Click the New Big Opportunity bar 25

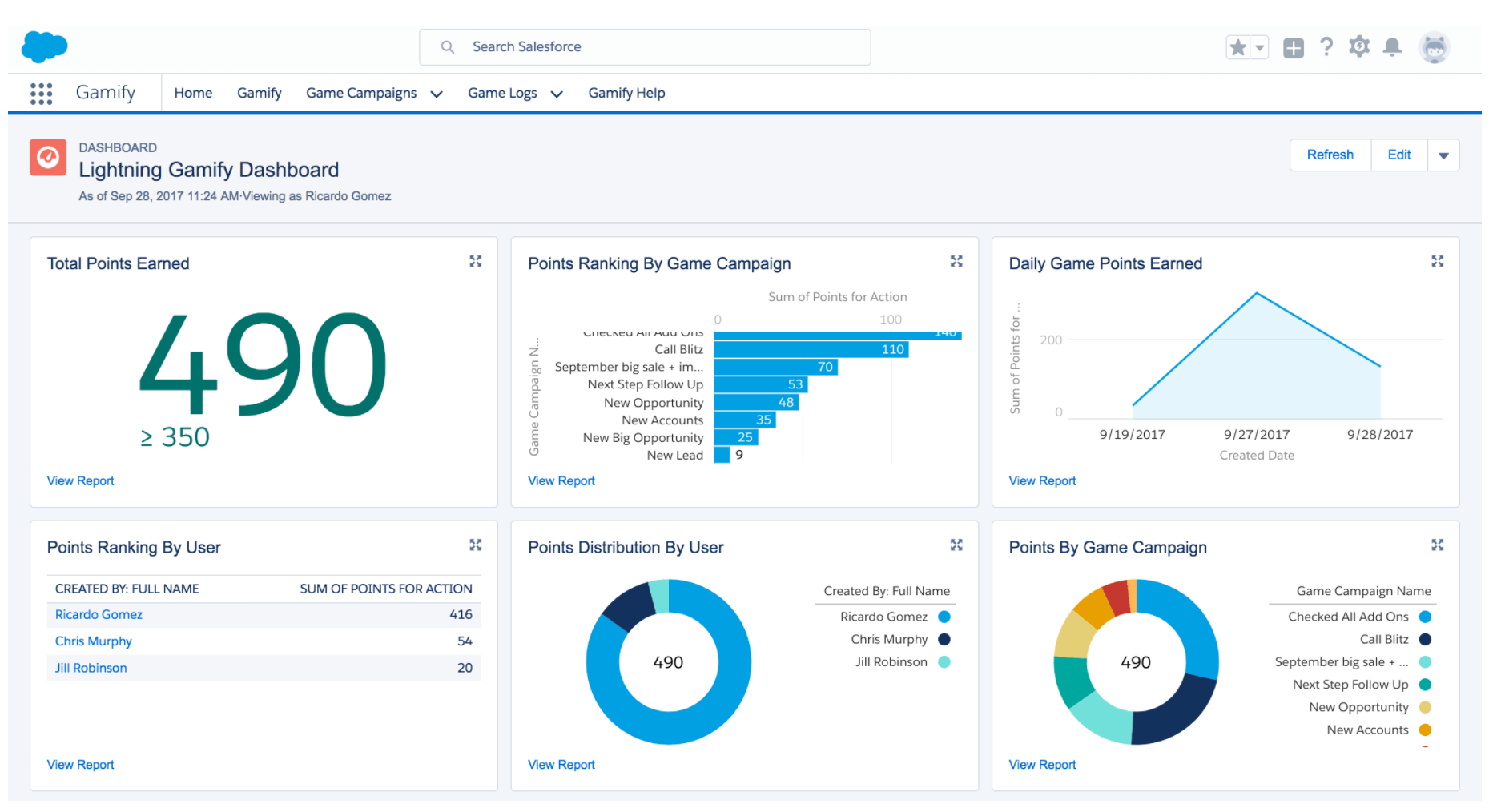[x=736, y=437]
